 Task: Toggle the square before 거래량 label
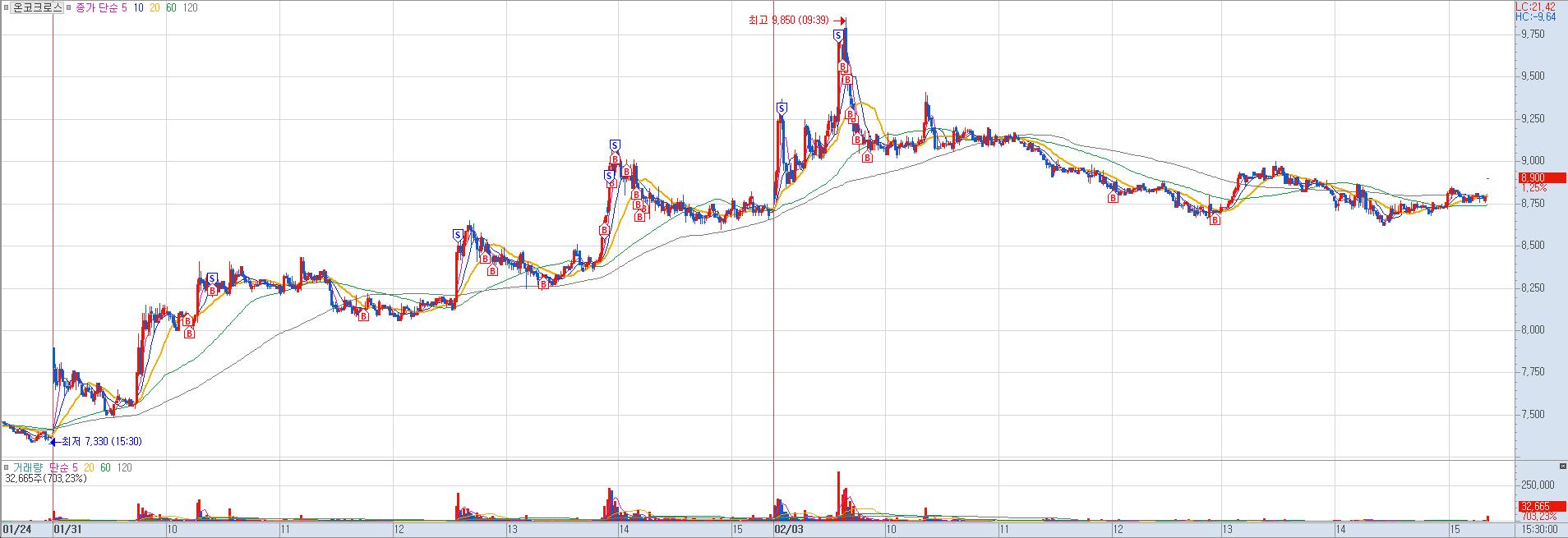6,467
